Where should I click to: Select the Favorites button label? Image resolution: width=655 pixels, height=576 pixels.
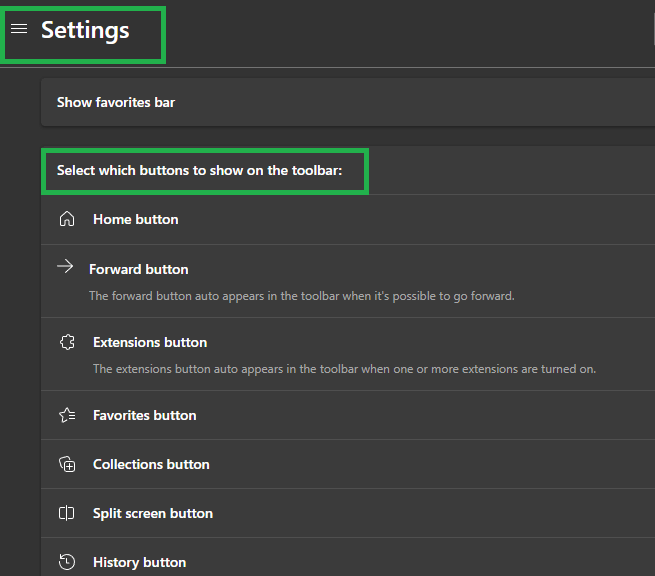point(145,415)
